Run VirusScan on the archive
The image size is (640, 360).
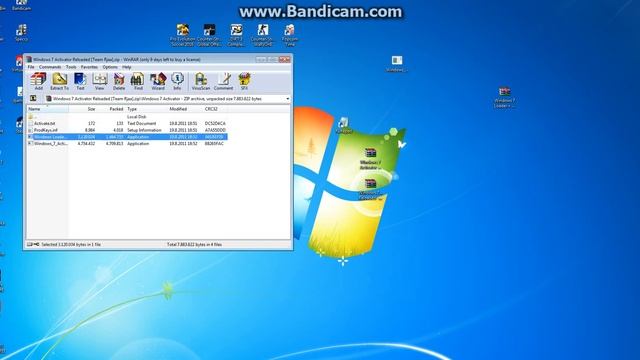click(x=201, y=81)
